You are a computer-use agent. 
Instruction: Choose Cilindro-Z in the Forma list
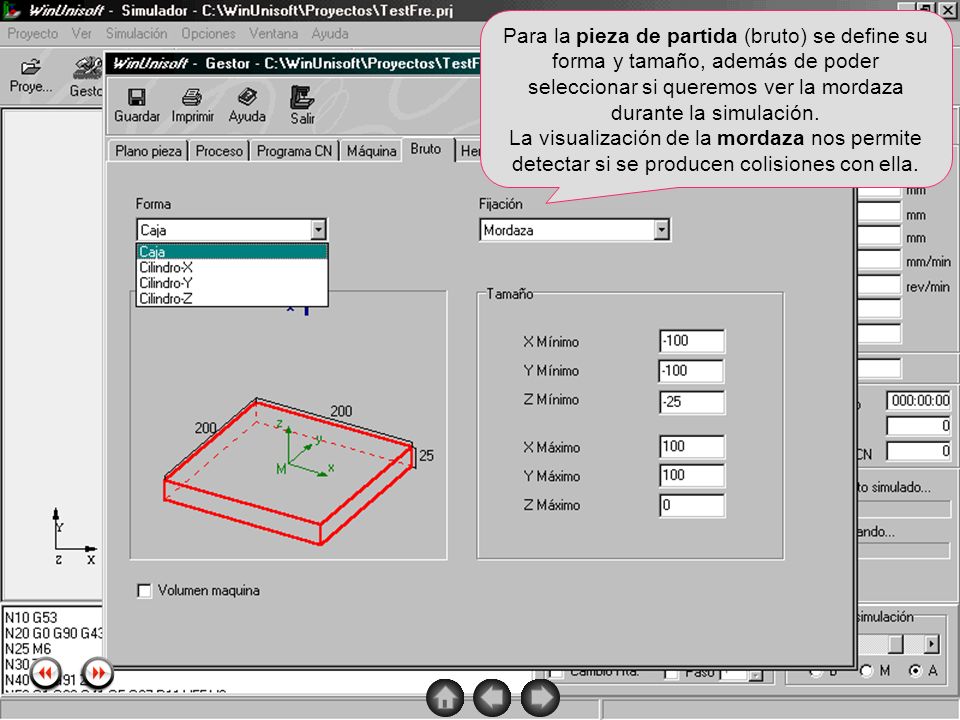pyautogui.click(x=232, y=299)
